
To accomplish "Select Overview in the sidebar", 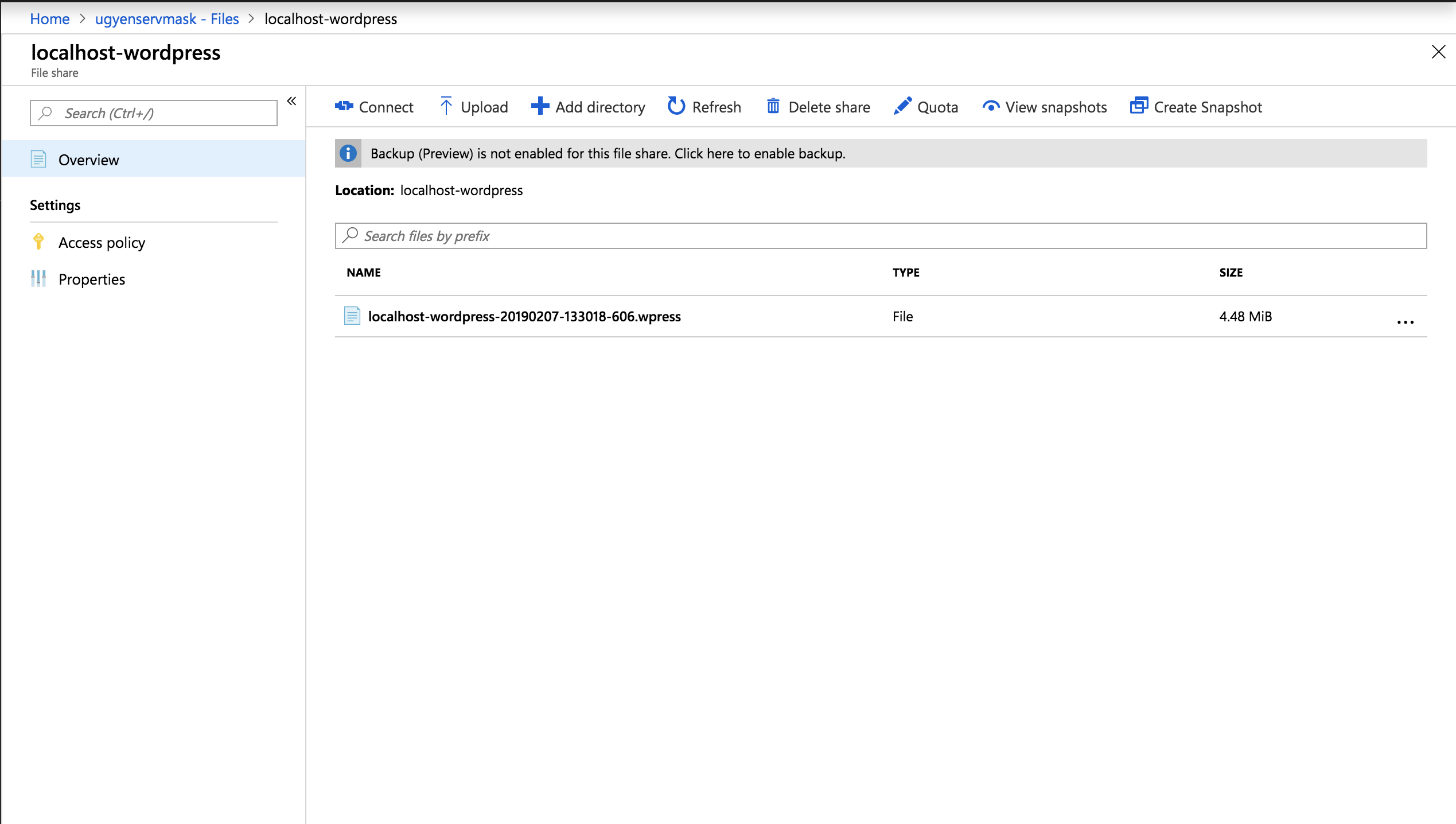I will pyautogui.click(x=89, y=160).
